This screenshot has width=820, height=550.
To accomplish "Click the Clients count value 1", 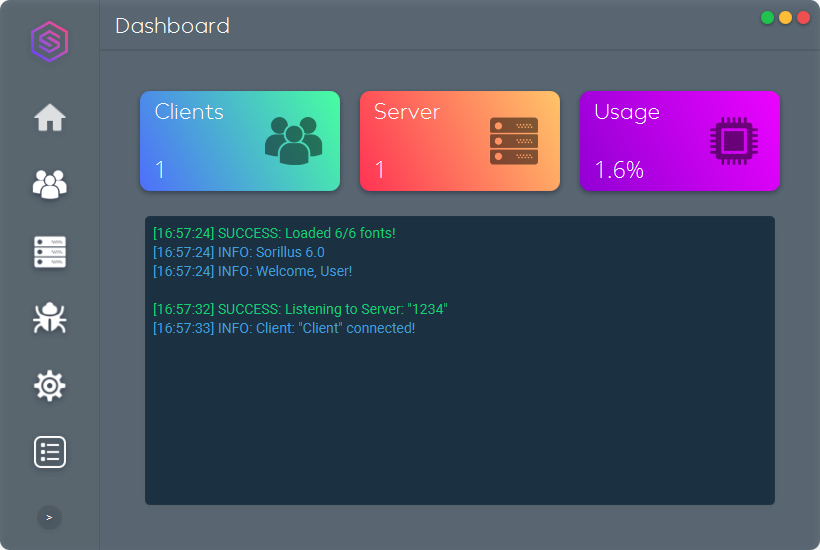I will pos(160,170).
